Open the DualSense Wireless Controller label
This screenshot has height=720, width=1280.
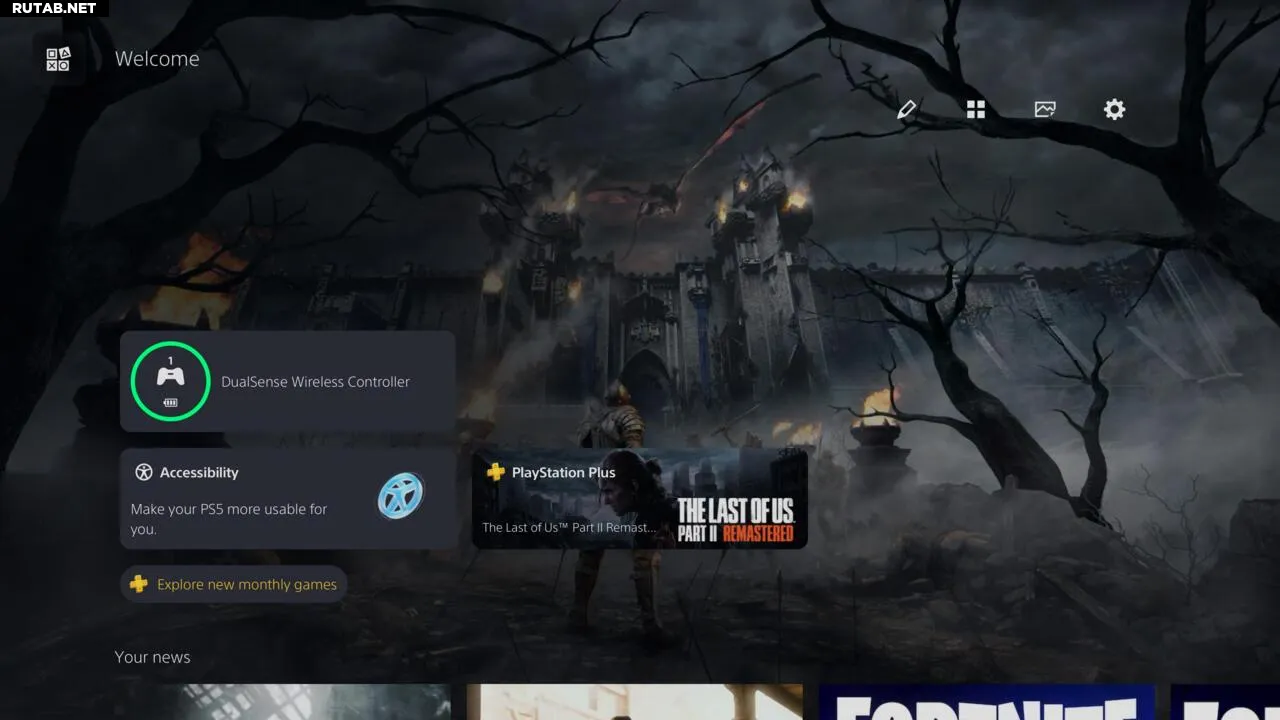(315, 382)
